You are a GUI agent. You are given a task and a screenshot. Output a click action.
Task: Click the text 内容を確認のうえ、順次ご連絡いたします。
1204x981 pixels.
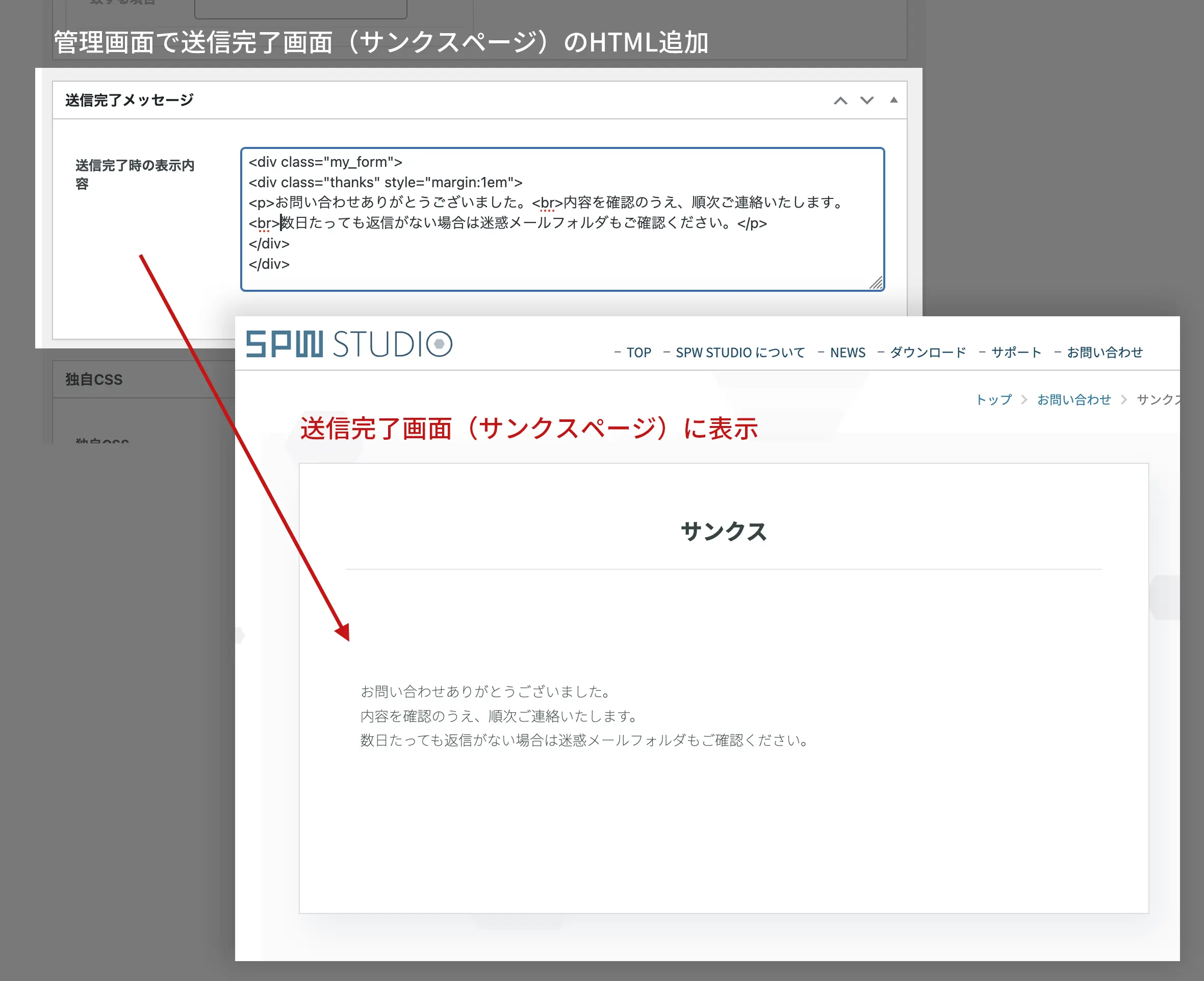point(499,716)
